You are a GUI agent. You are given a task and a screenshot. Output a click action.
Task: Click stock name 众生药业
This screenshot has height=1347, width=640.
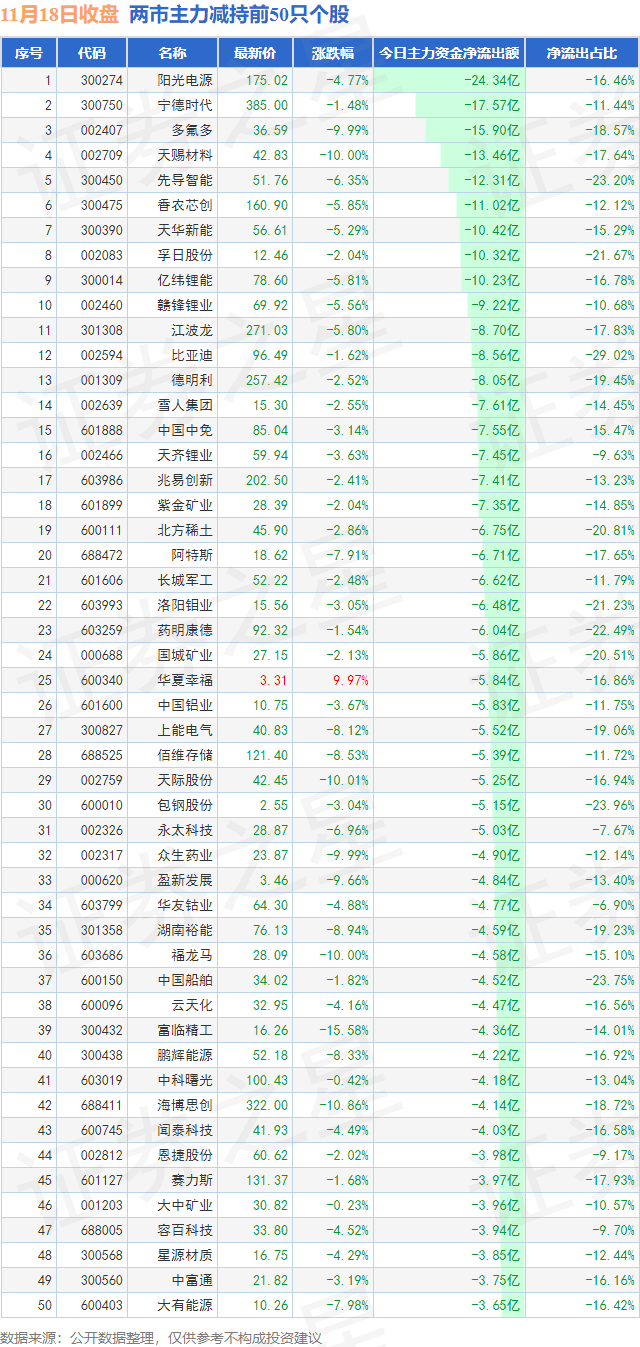click(x=185, y=855)
